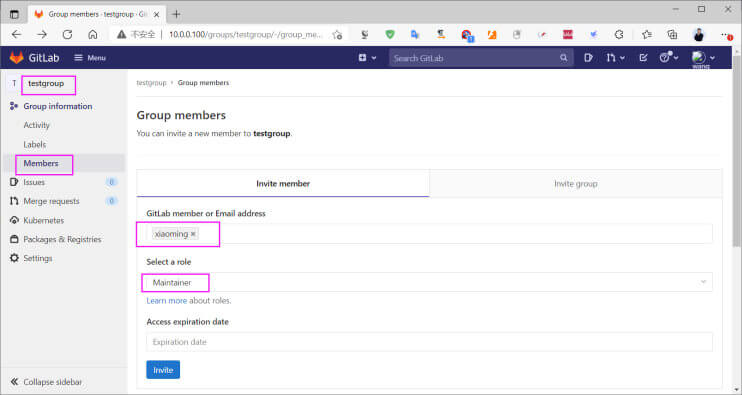
Task: Remove the xiaoming member token
Action: 193,234
